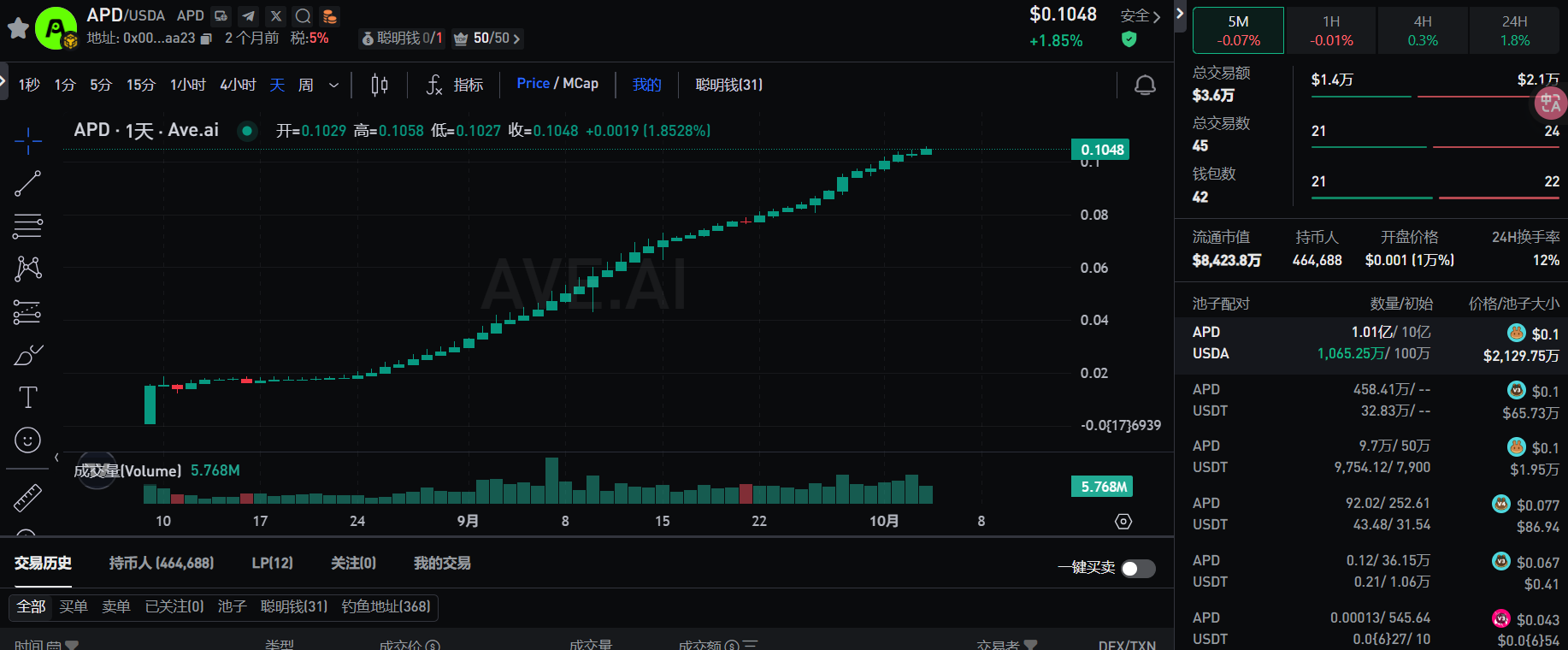This screenshot has height=650, width=1568.
Task: Toggle the green indicator dot beside Ave.ai
Action: coord(247,131)
